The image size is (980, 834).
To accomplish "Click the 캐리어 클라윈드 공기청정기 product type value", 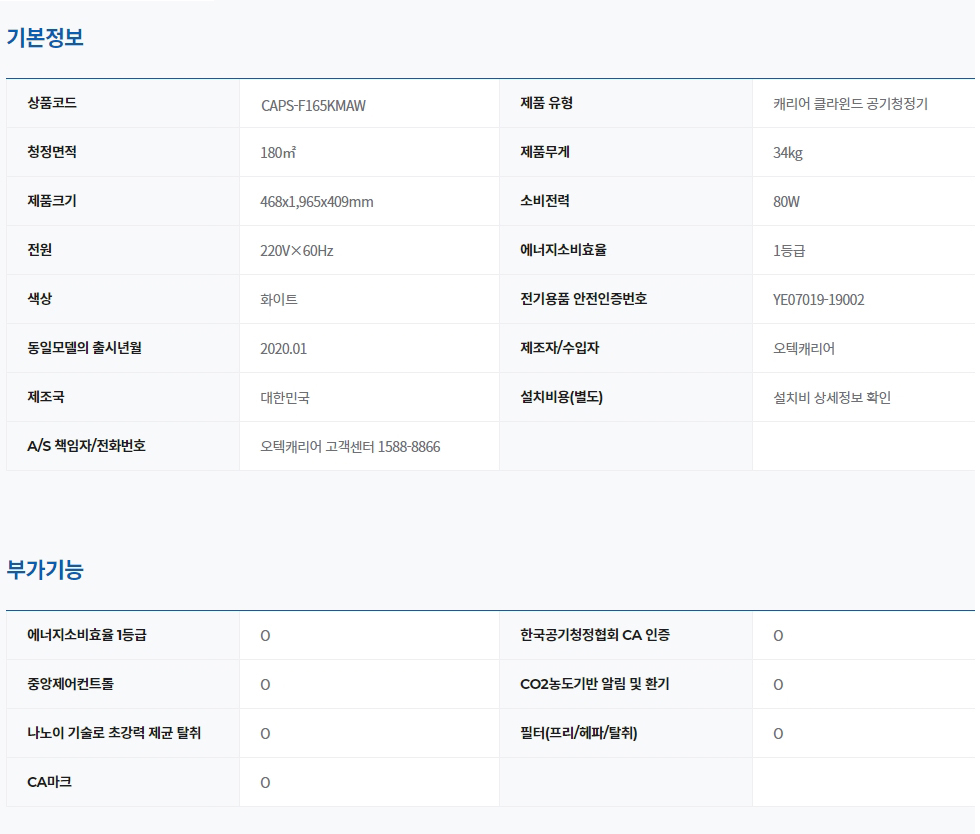I will (x=850, y=104).
